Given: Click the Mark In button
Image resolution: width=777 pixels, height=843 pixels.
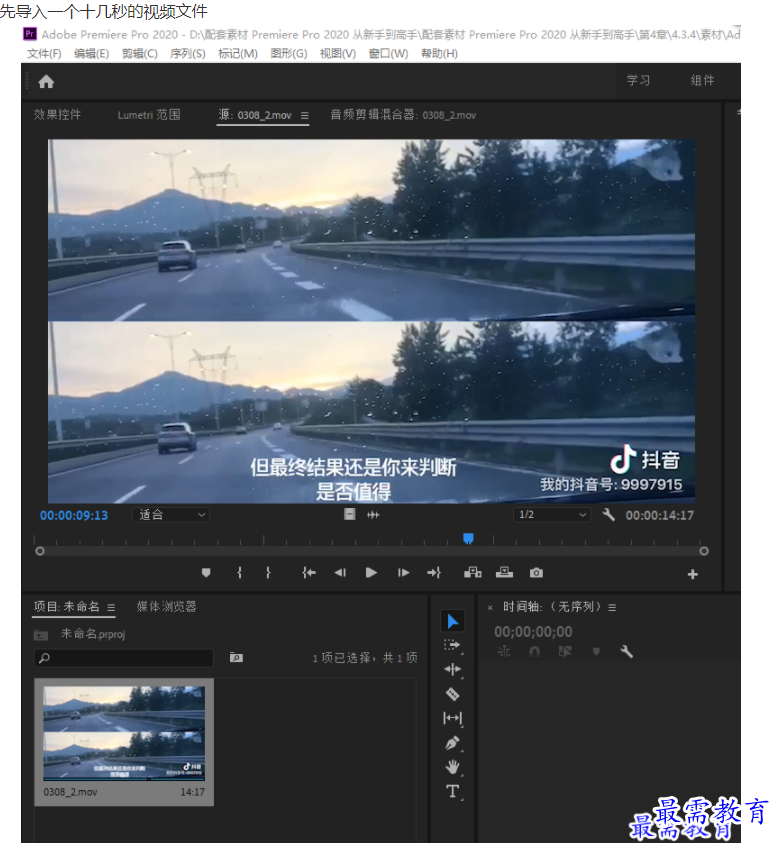Looking at the screenshot, I should click(x=239, y=573).
